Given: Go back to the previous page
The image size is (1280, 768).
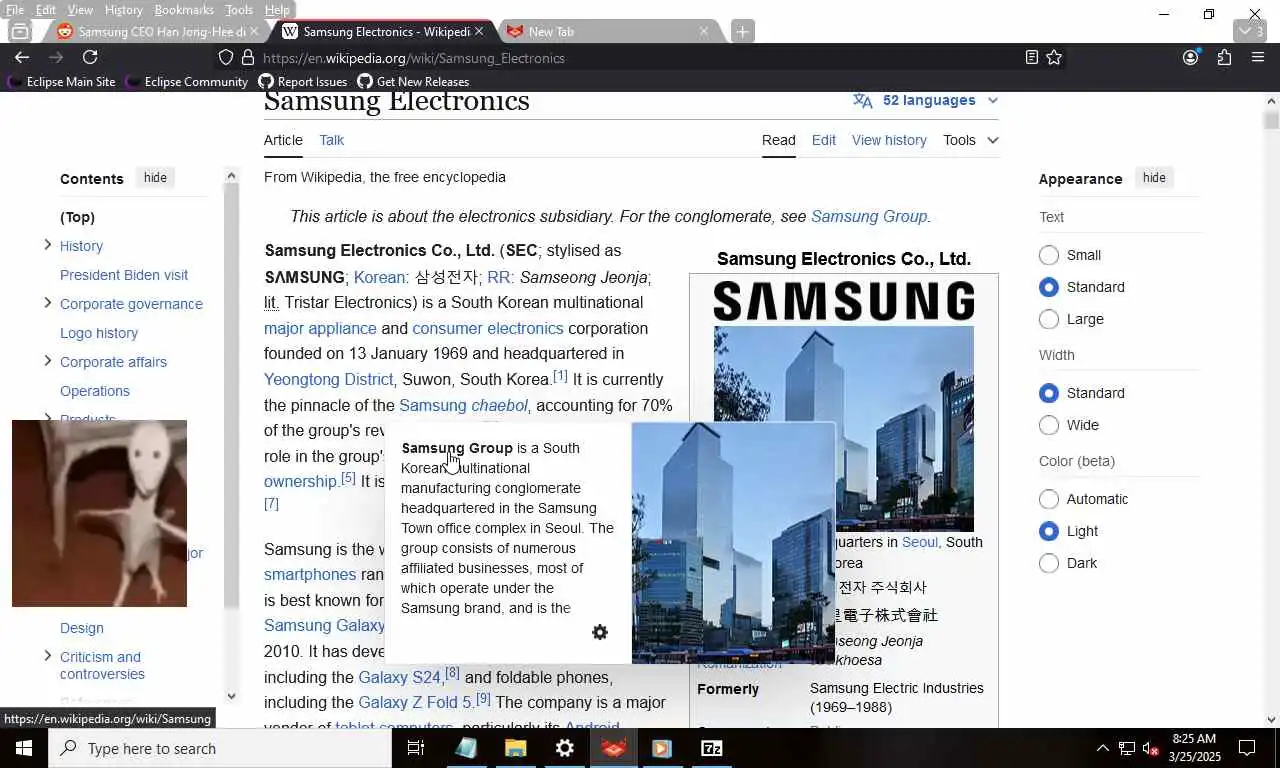Looking at the screenshot, I should pos(22,58).
